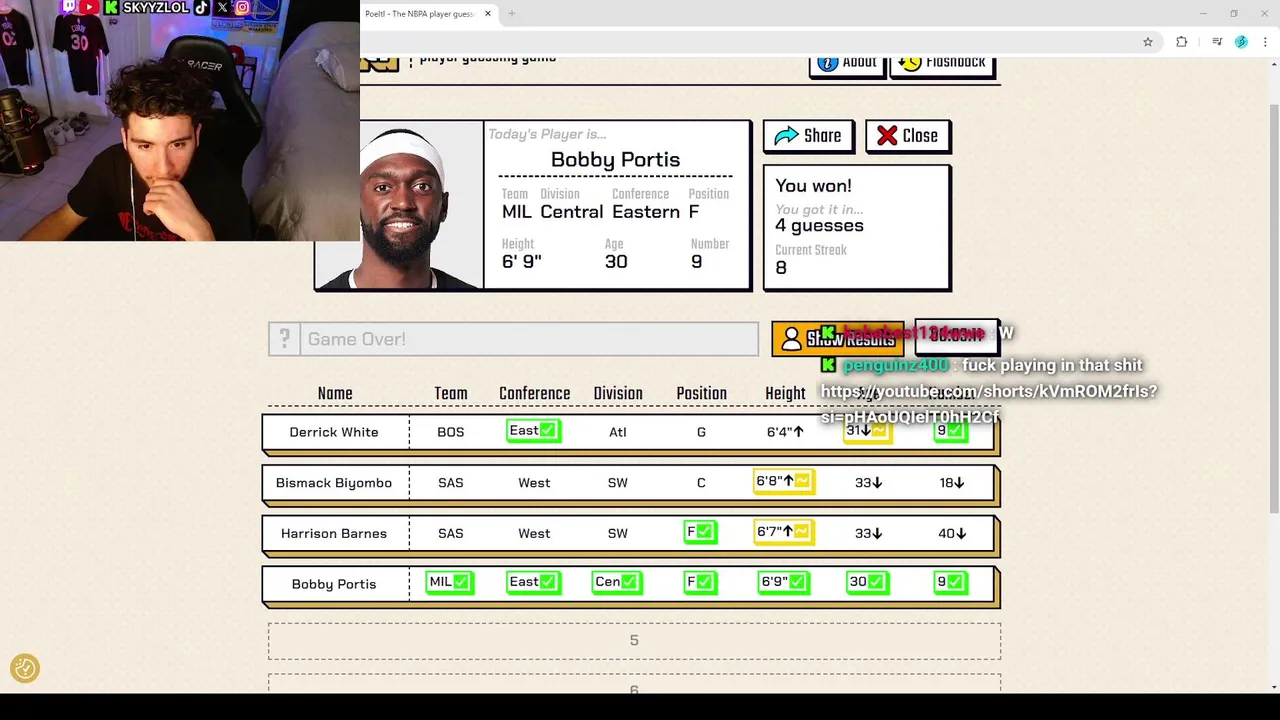Click the youtube.com shorts link in chat
The height and width of the screenshot is (720, 1280).
(988, 404)
